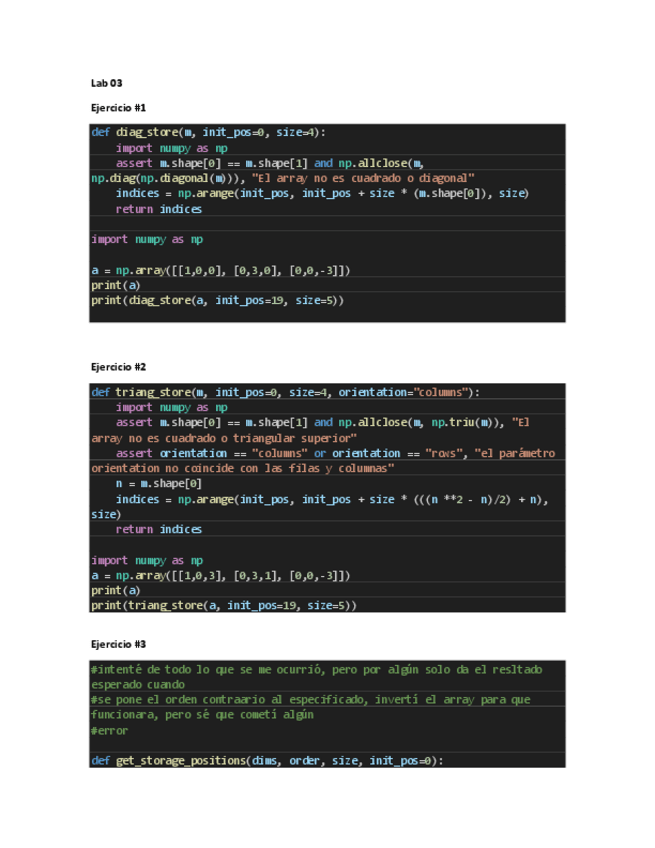The width and height of the screenshot is (655, 848).
Task: Click the "Lab 03" title
Action: tap(106, 83)
